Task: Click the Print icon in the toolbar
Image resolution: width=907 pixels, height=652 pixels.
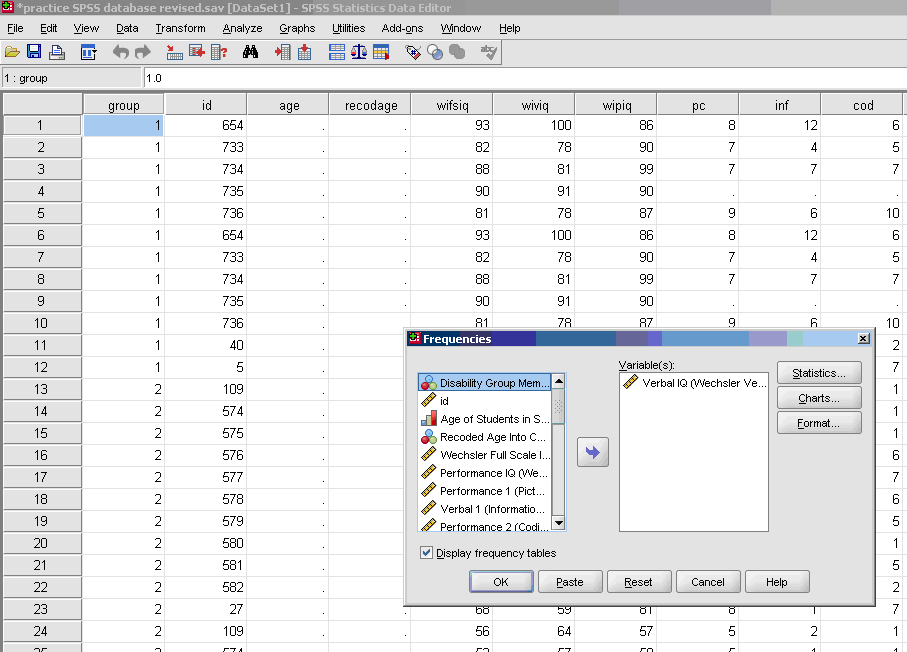Action: [x=57, y=53]
